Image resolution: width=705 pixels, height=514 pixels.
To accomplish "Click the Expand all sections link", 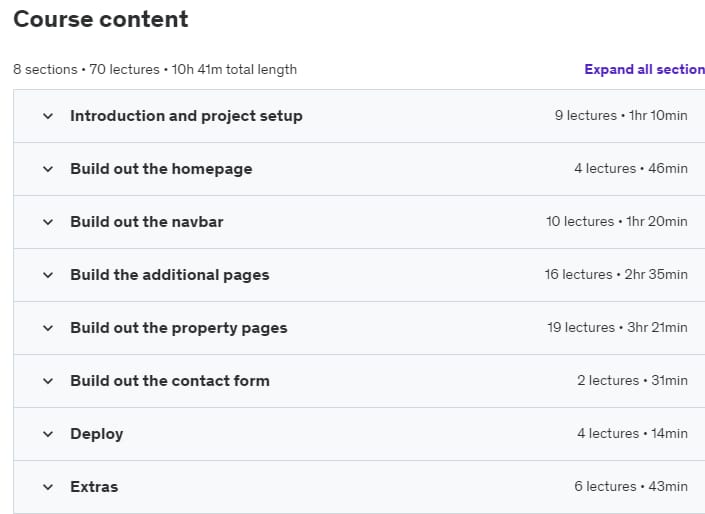I will (x=644, y=69).
